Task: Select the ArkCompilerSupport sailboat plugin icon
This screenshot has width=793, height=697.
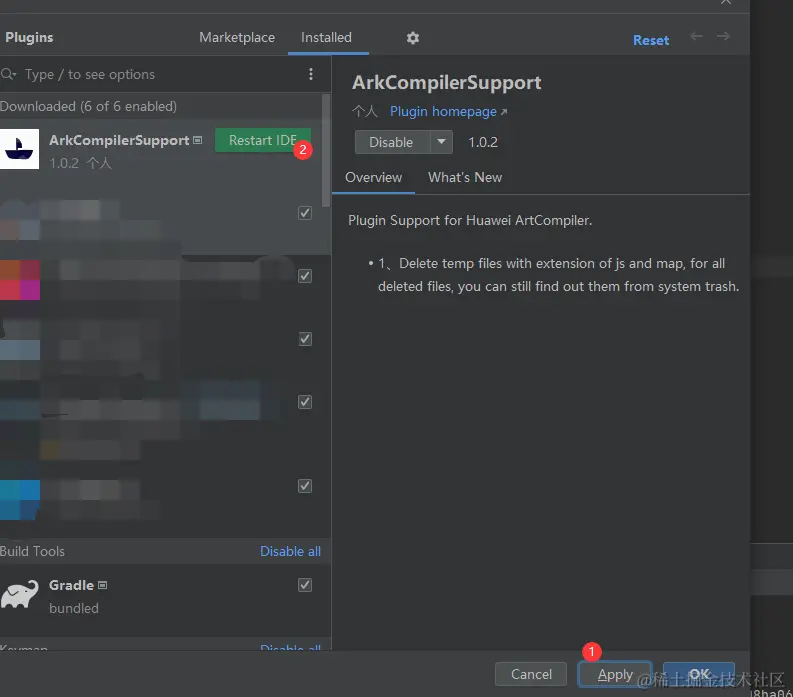Action: 19,149
